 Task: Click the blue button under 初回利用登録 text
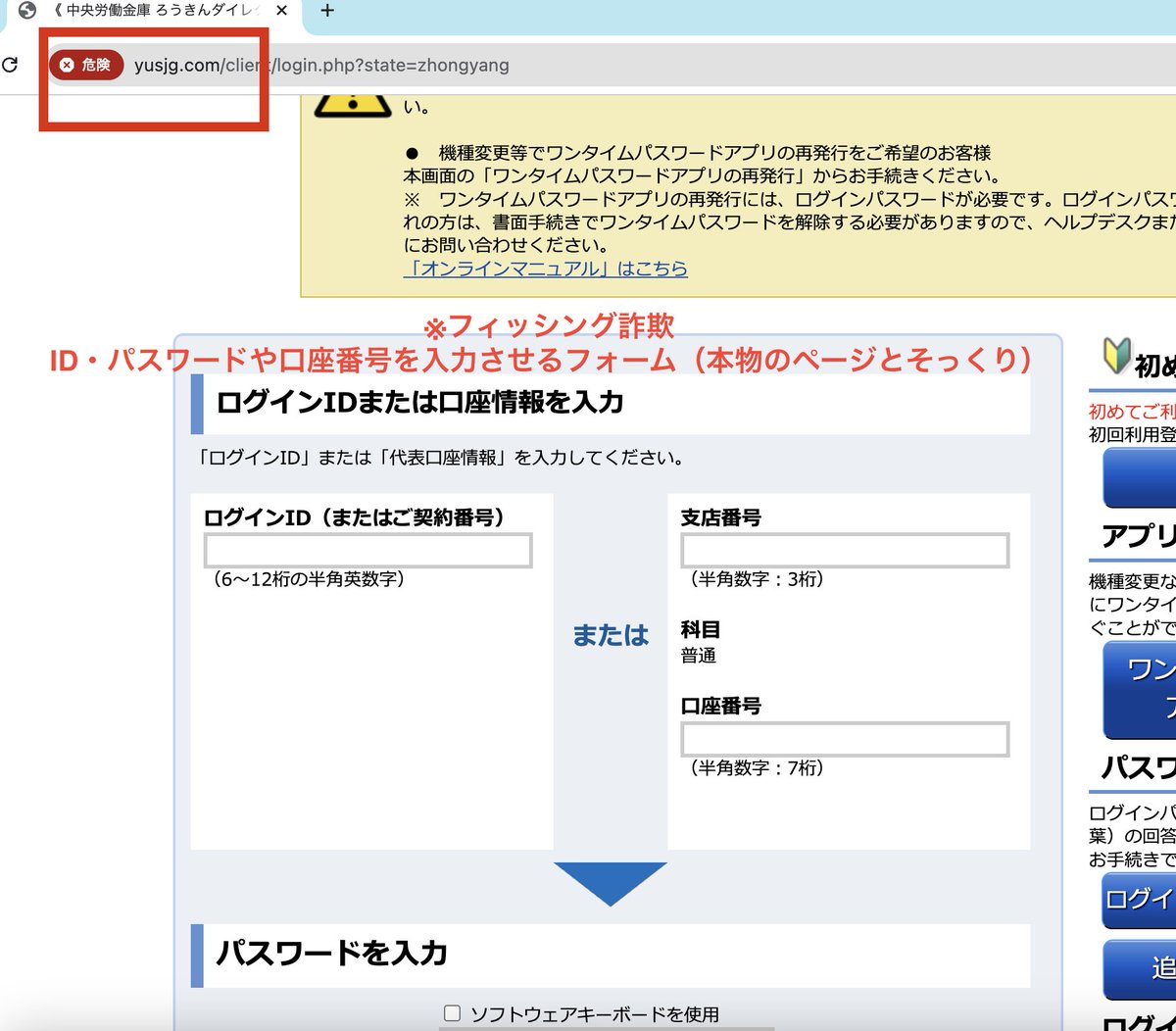[1140, 477]
